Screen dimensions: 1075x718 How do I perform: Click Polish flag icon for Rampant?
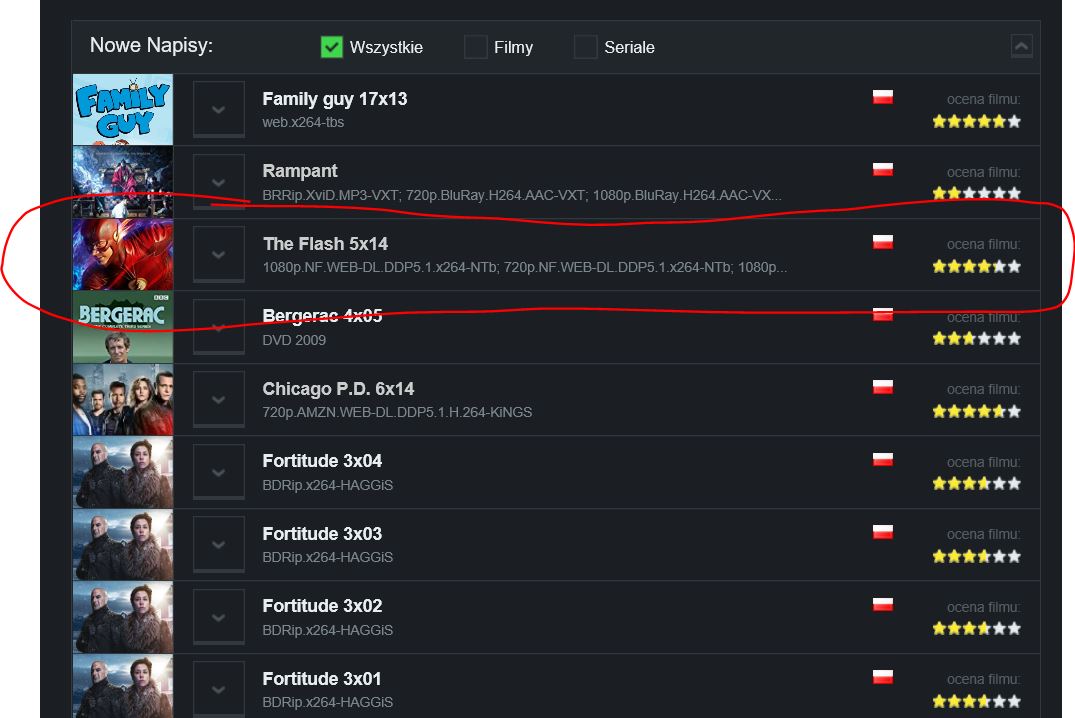[883, 169]
